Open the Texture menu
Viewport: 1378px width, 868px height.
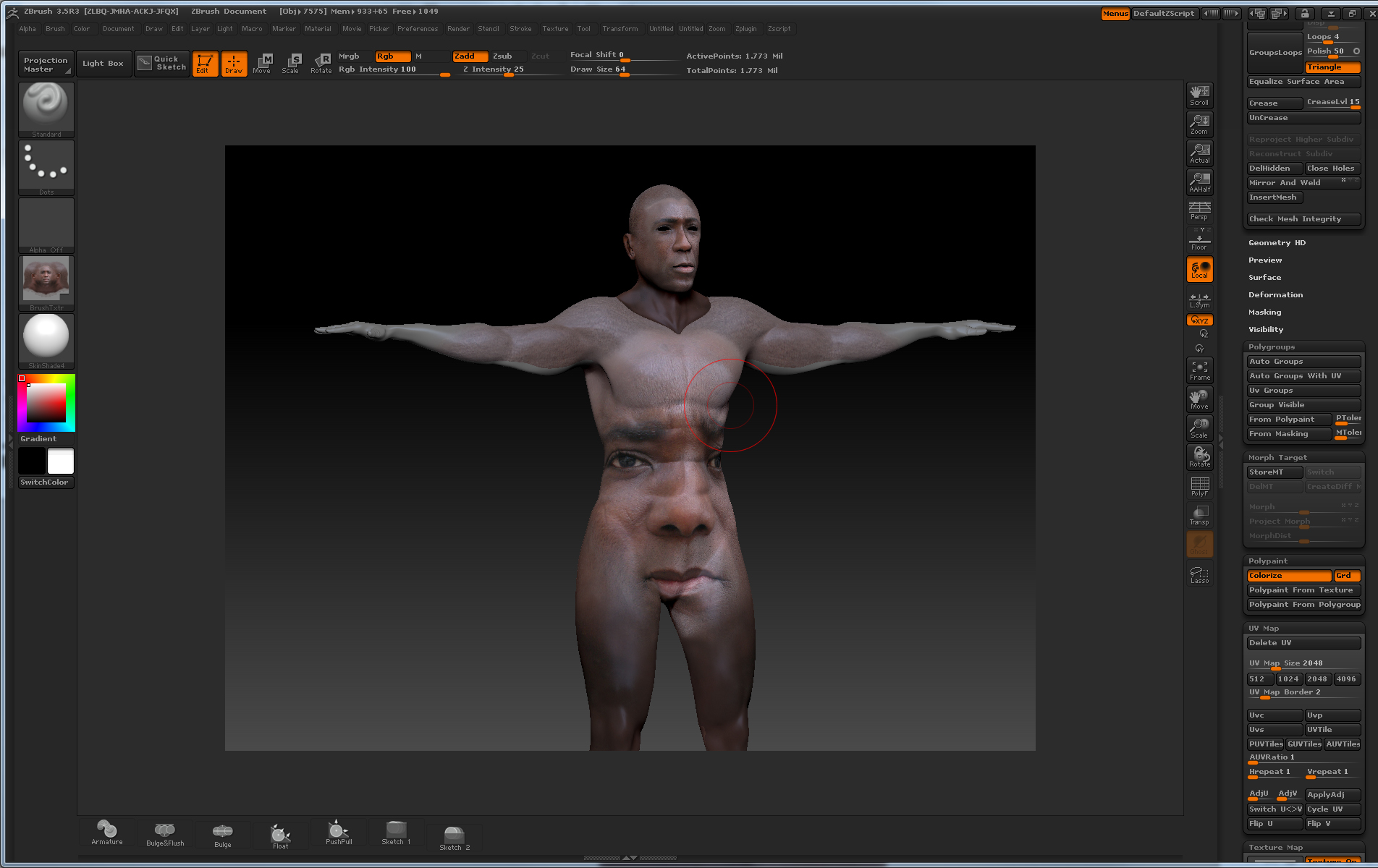coord(555,29)
